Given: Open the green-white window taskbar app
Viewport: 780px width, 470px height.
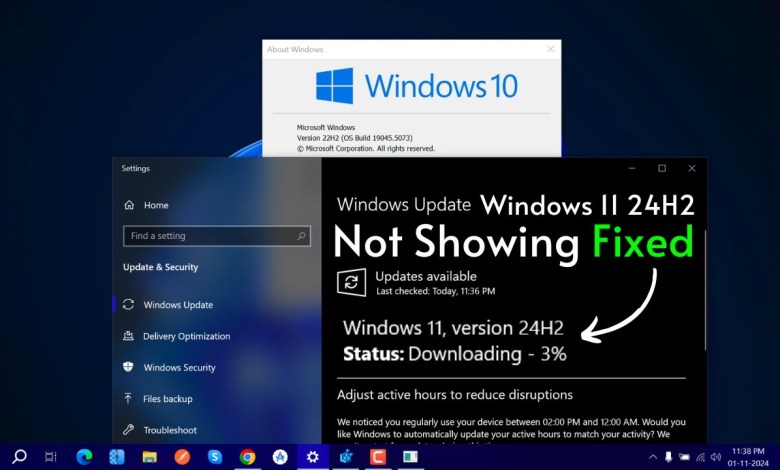Looking at the screenshot, I should pyautogui.click(x=410, y=457).
